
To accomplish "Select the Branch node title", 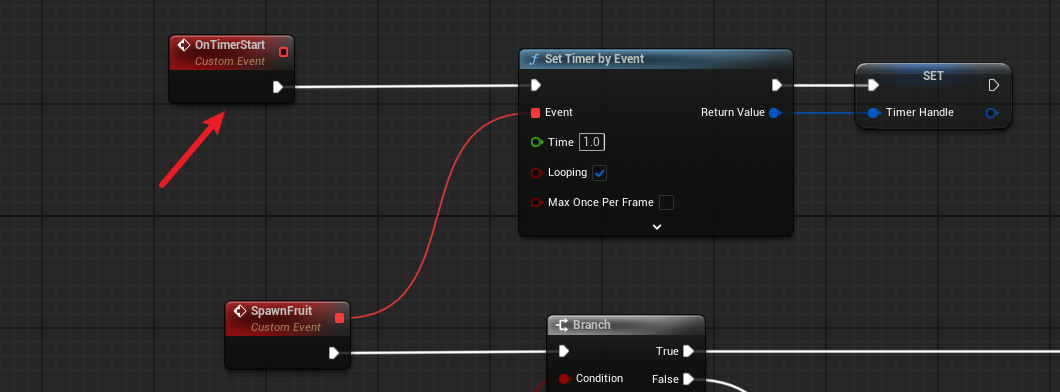I will (592, 325).
